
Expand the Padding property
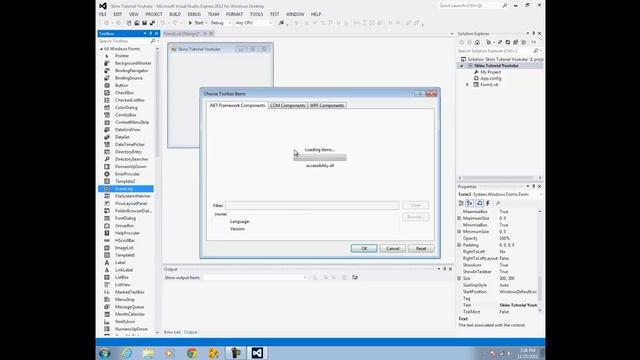click(x=459, y=245)
